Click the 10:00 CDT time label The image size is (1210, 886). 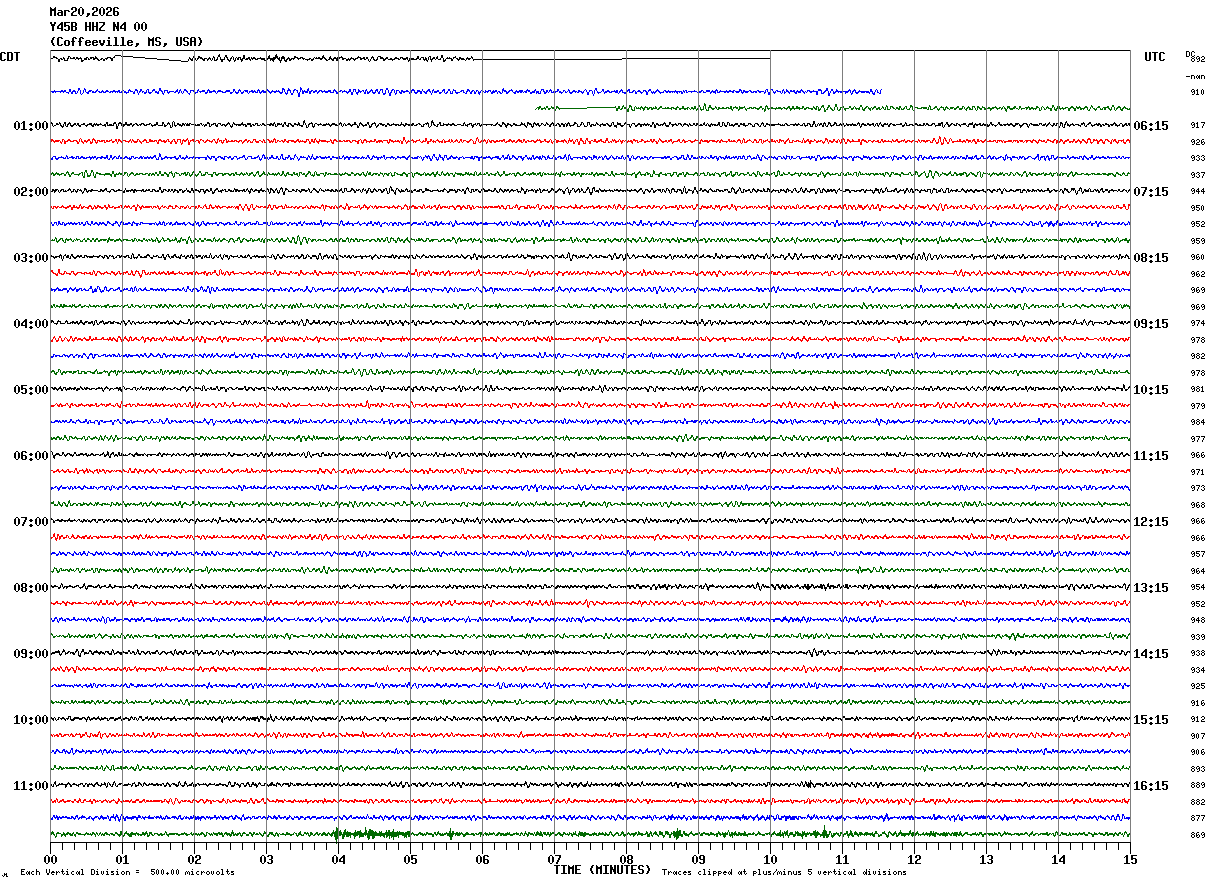point(31,720)
